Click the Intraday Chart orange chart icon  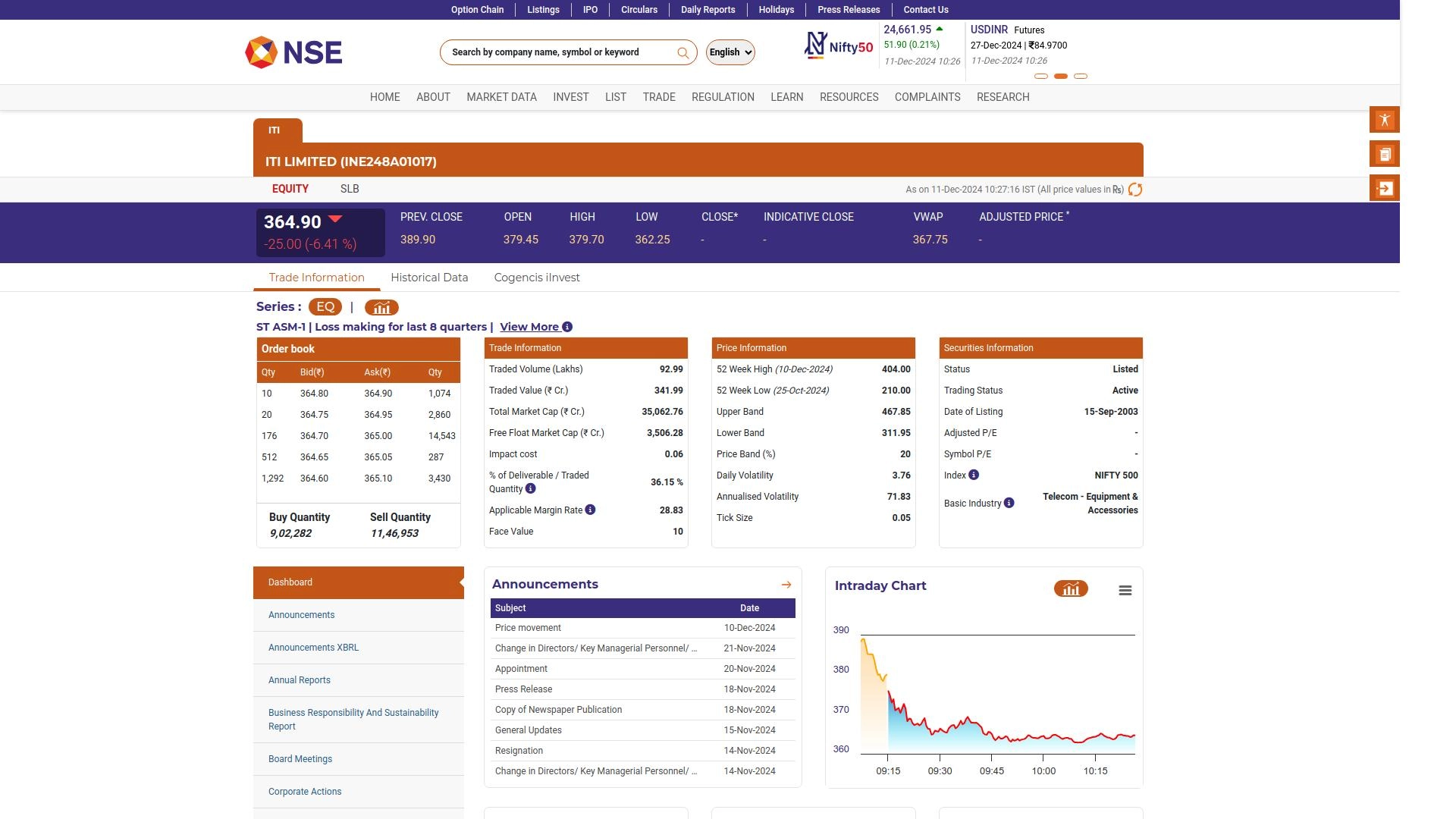[1070, 589]
